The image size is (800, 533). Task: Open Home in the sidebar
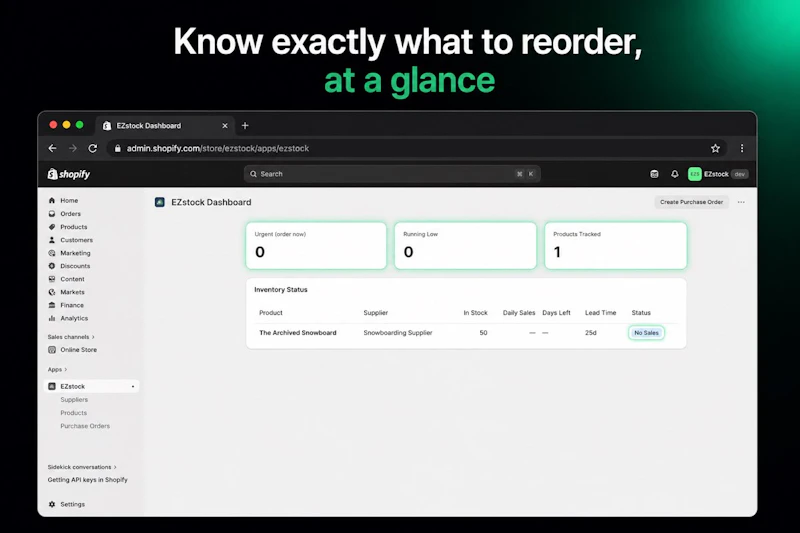(69, 200)
